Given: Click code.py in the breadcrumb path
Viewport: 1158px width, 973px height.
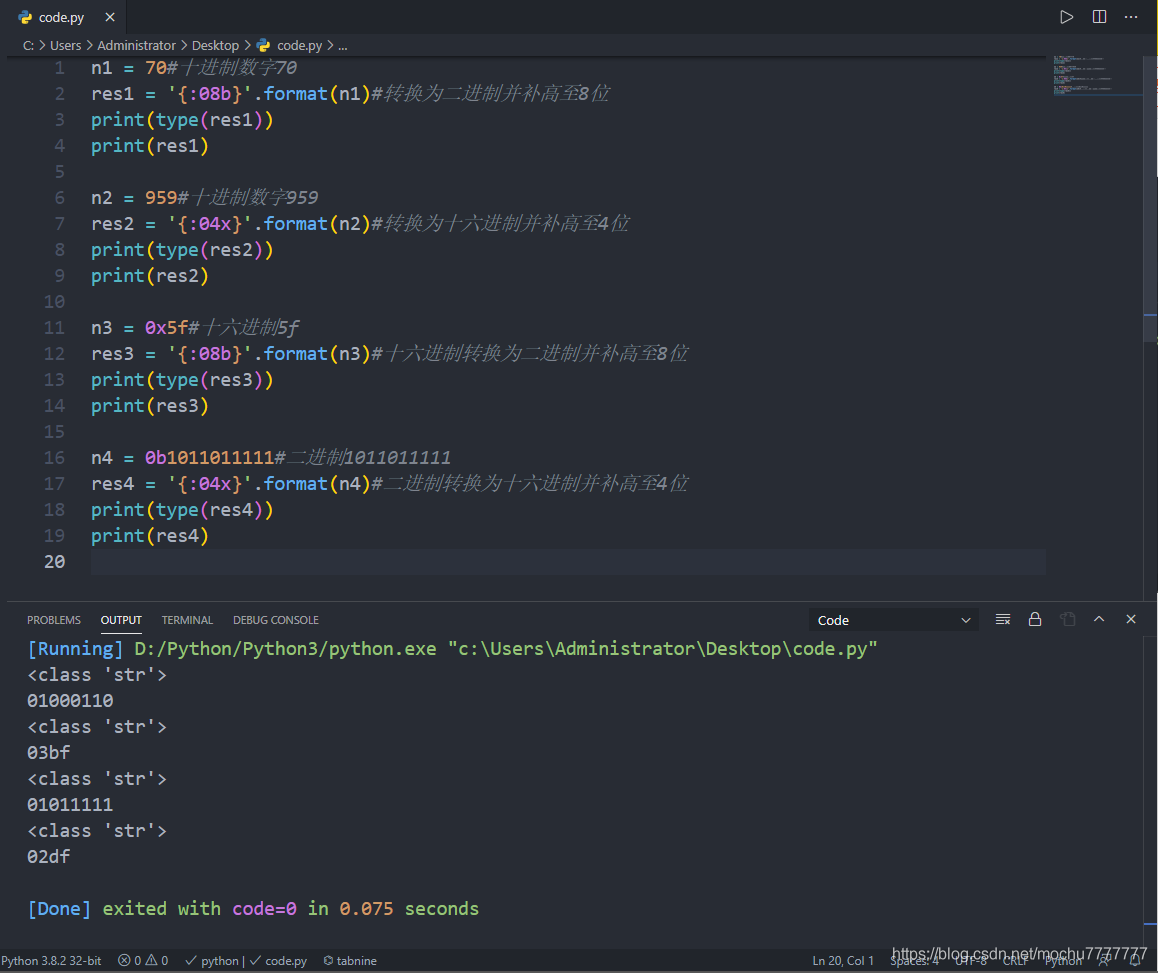Looking at the screenshot, I should [x=299, y=45].
